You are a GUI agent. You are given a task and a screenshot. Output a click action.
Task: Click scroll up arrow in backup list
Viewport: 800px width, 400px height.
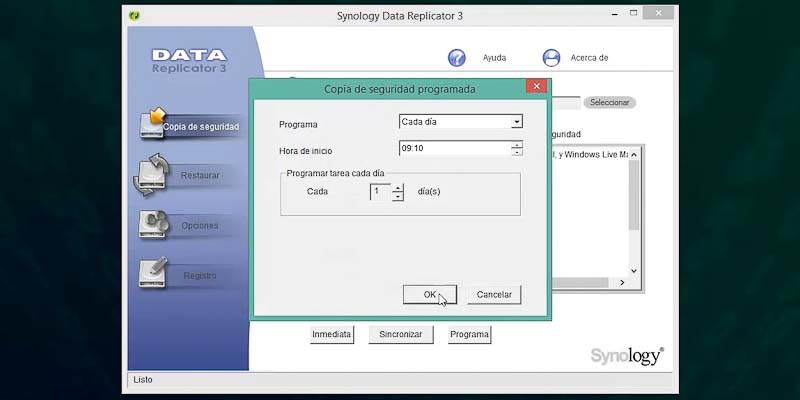tap(634, 155)
